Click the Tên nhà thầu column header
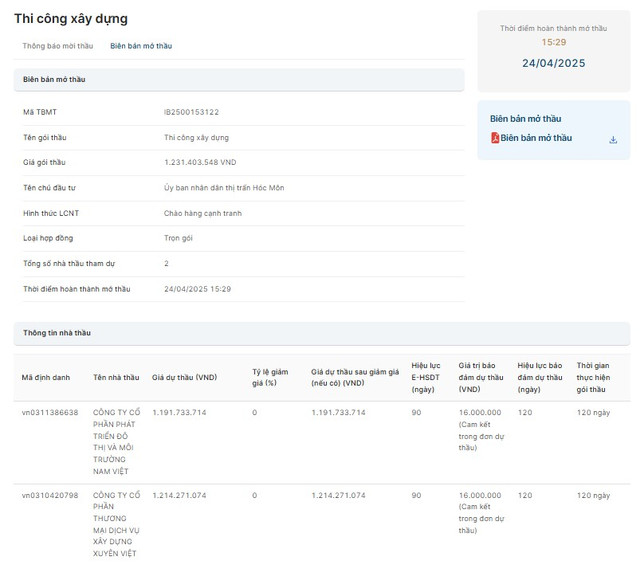 116,377
